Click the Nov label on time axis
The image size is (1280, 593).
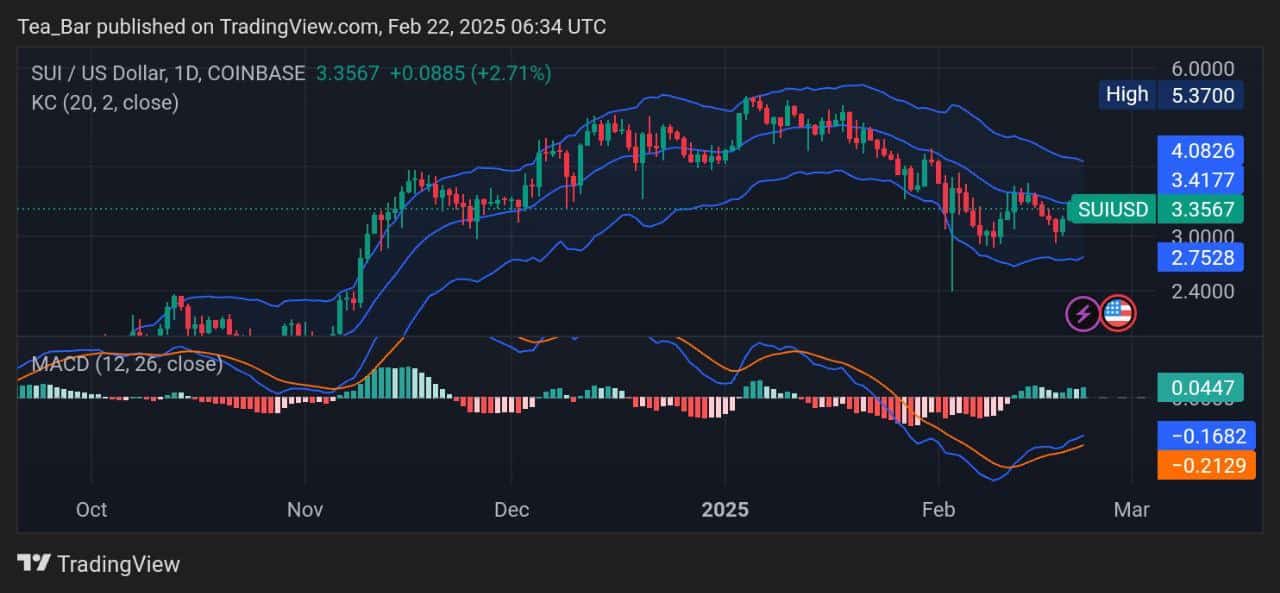(305, 509)
